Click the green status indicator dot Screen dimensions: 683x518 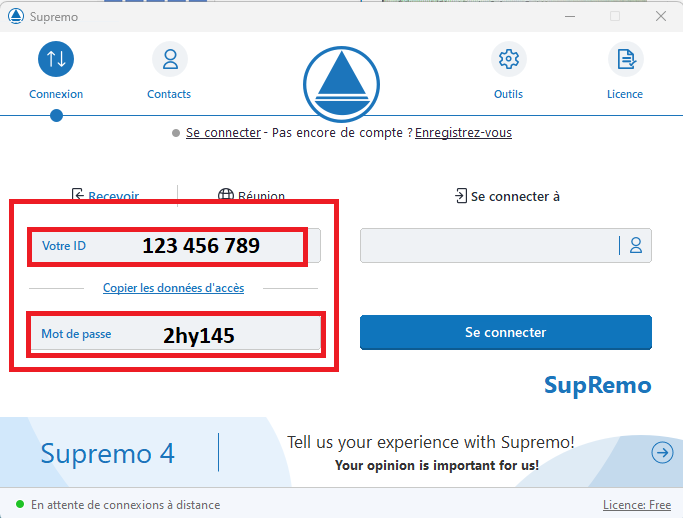coord(19,505)
